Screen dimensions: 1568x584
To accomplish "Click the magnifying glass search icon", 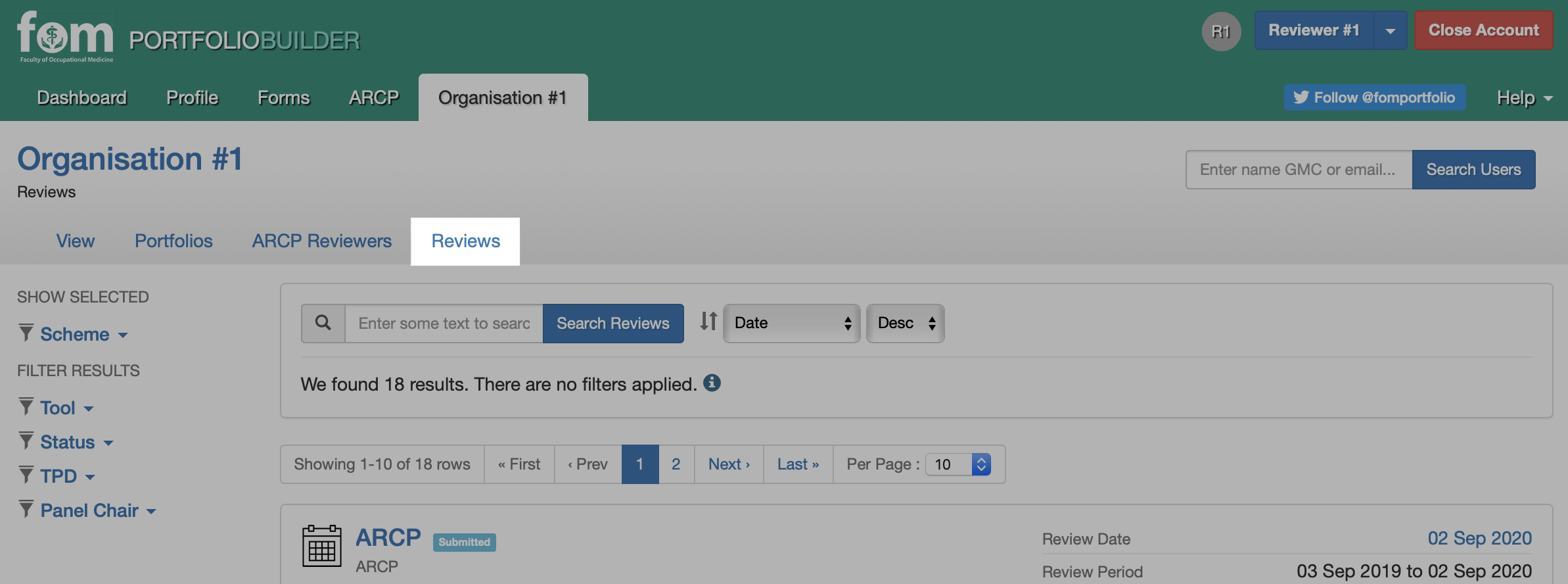I will click(323, 323).
